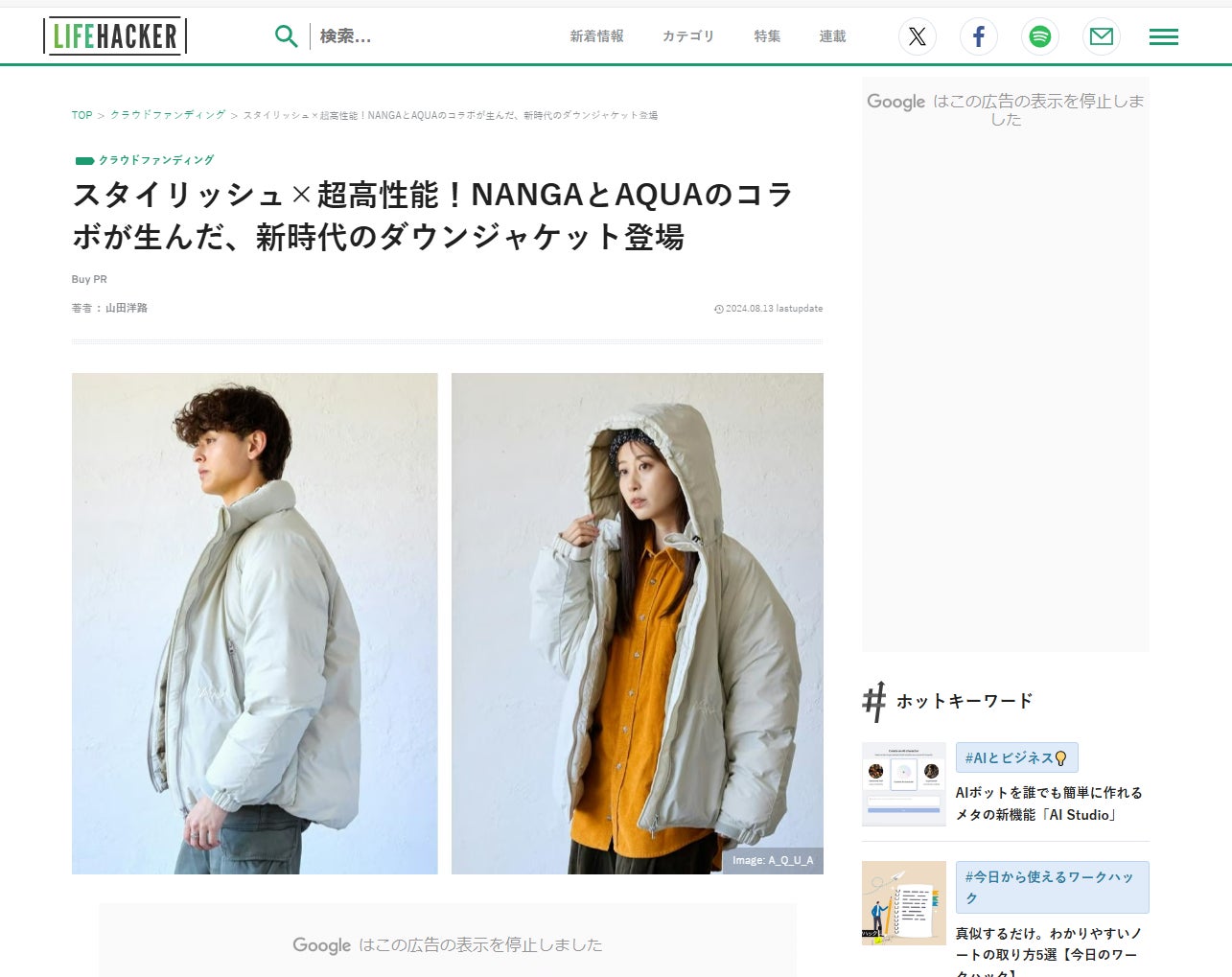The width and height of the screenshot is (1232, 977).
Task: Click the green クラウドファンディング category tag
Action: click(145, 160)
